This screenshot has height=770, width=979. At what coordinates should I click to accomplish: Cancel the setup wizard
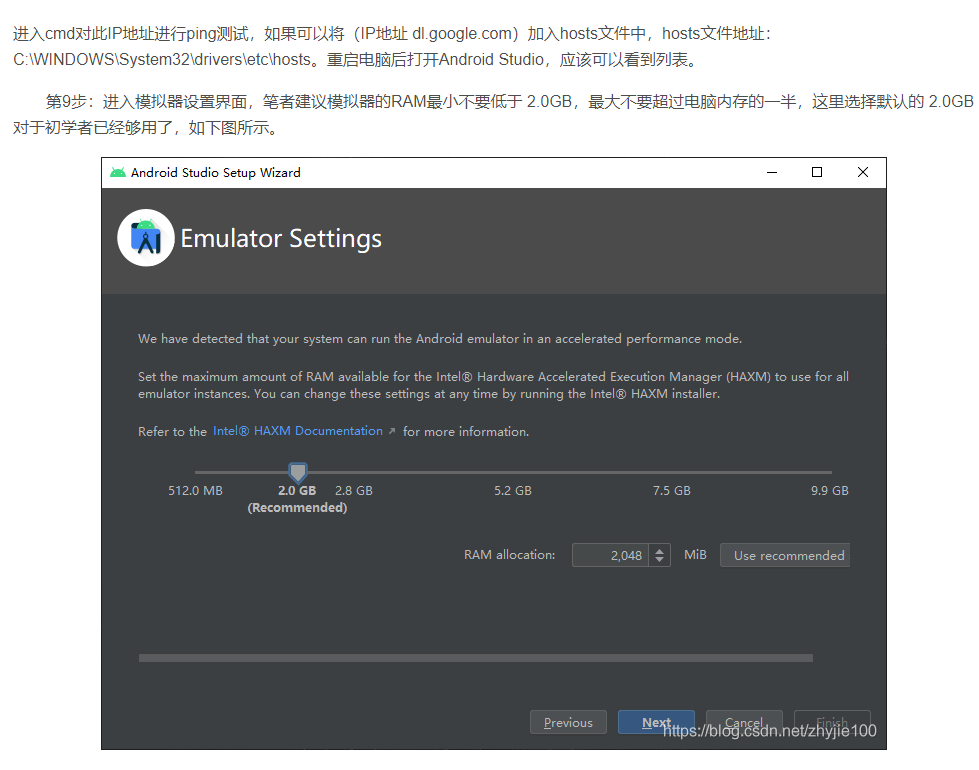click(744, 723)
